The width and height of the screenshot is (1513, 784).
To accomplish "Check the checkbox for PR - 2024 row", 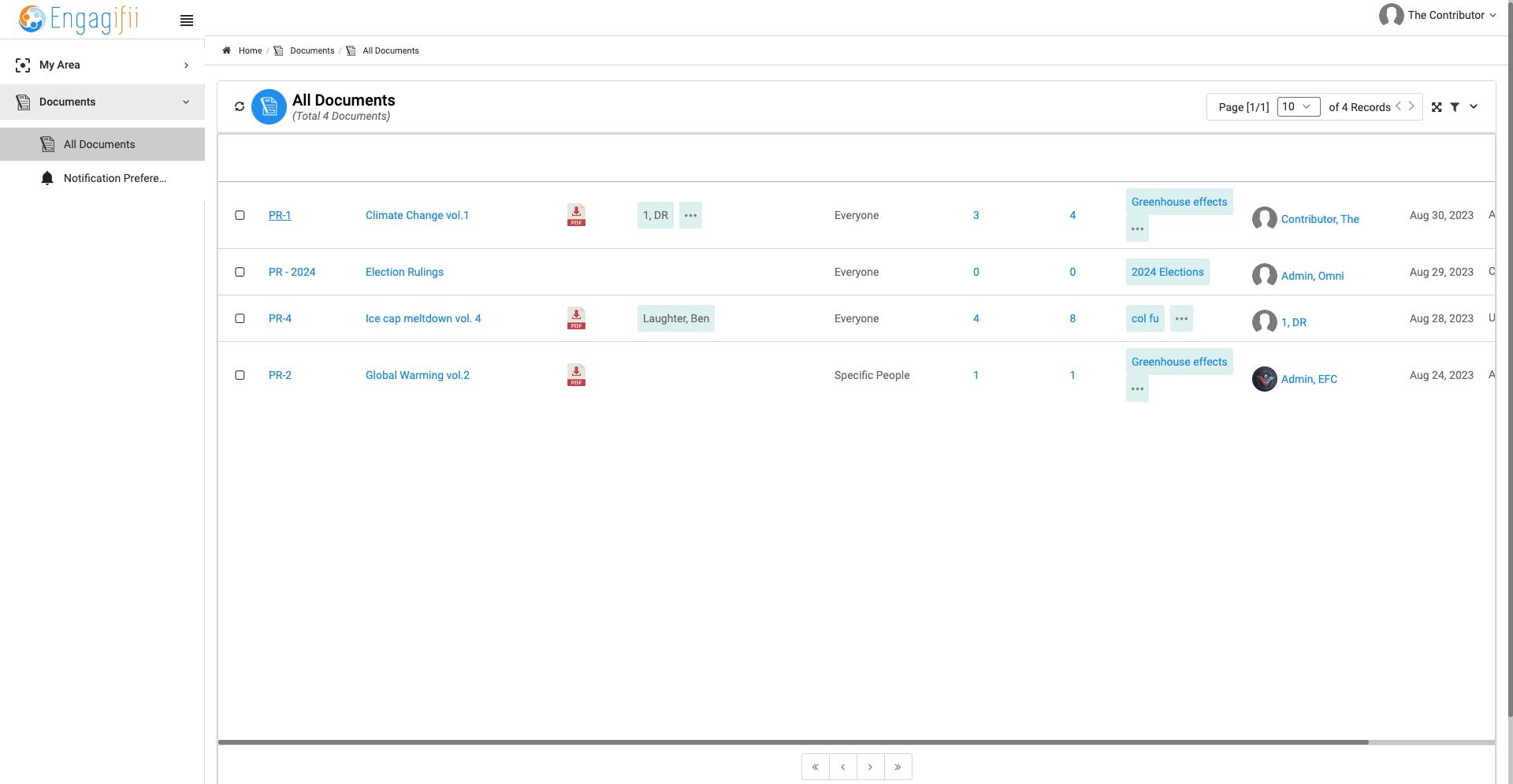I will pyautogui.click(x=240, y=272).
